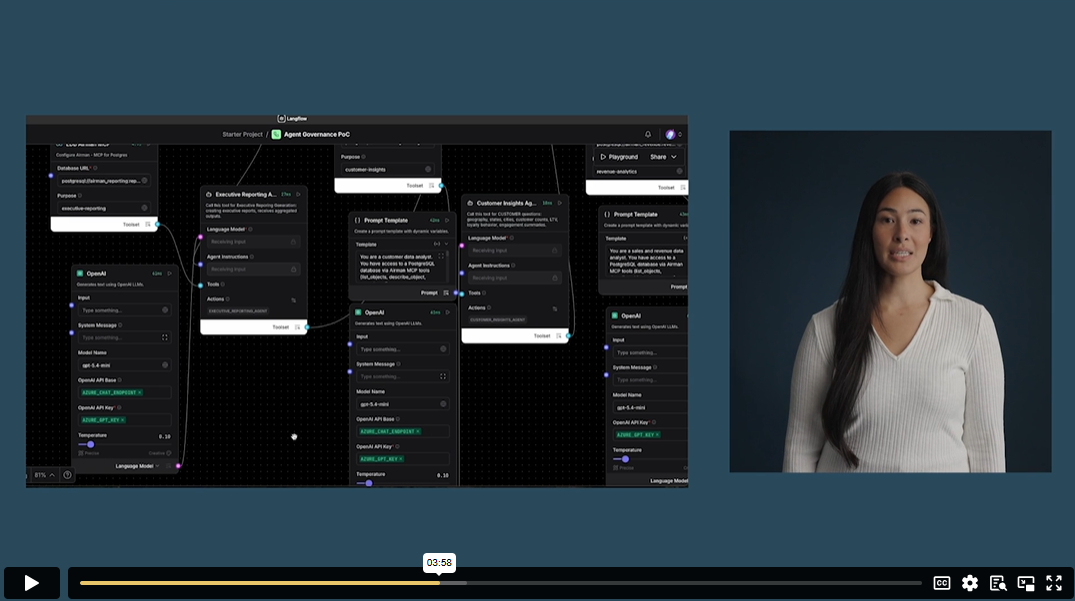
Task: Click CUSTOMER_INSIGHTS_AGENT action tag
Action: (498, 319)
